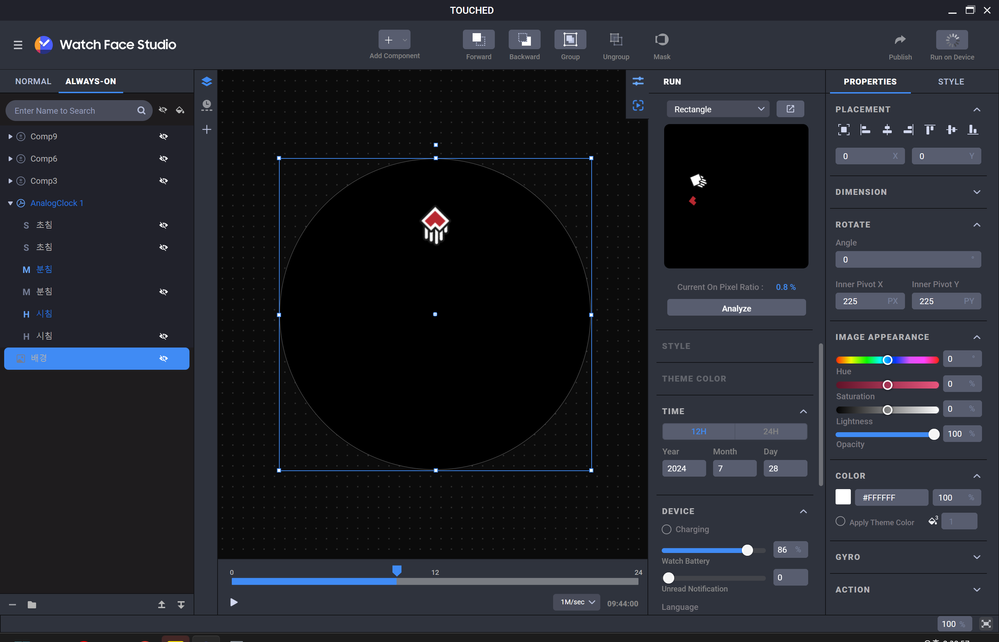Click the Angle input field

[x=908, y=259]
